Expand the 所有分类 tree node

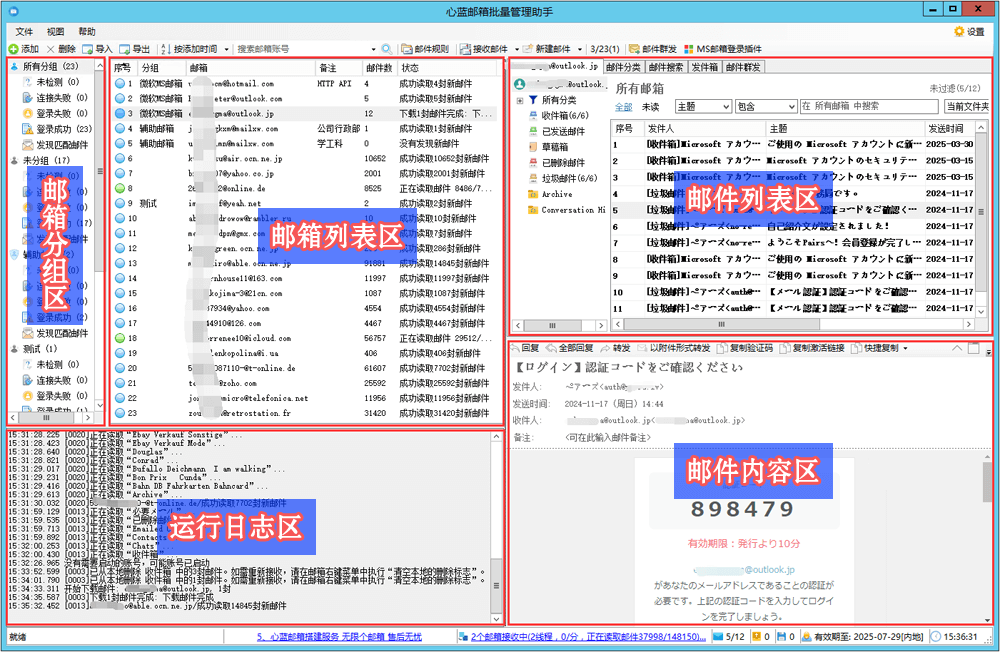(x=519, y=100)
